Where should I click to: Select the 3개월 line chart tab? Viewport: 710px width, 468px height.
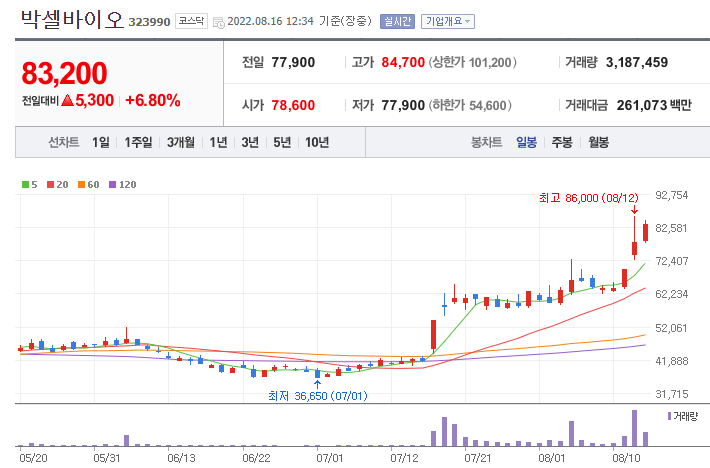181,142
